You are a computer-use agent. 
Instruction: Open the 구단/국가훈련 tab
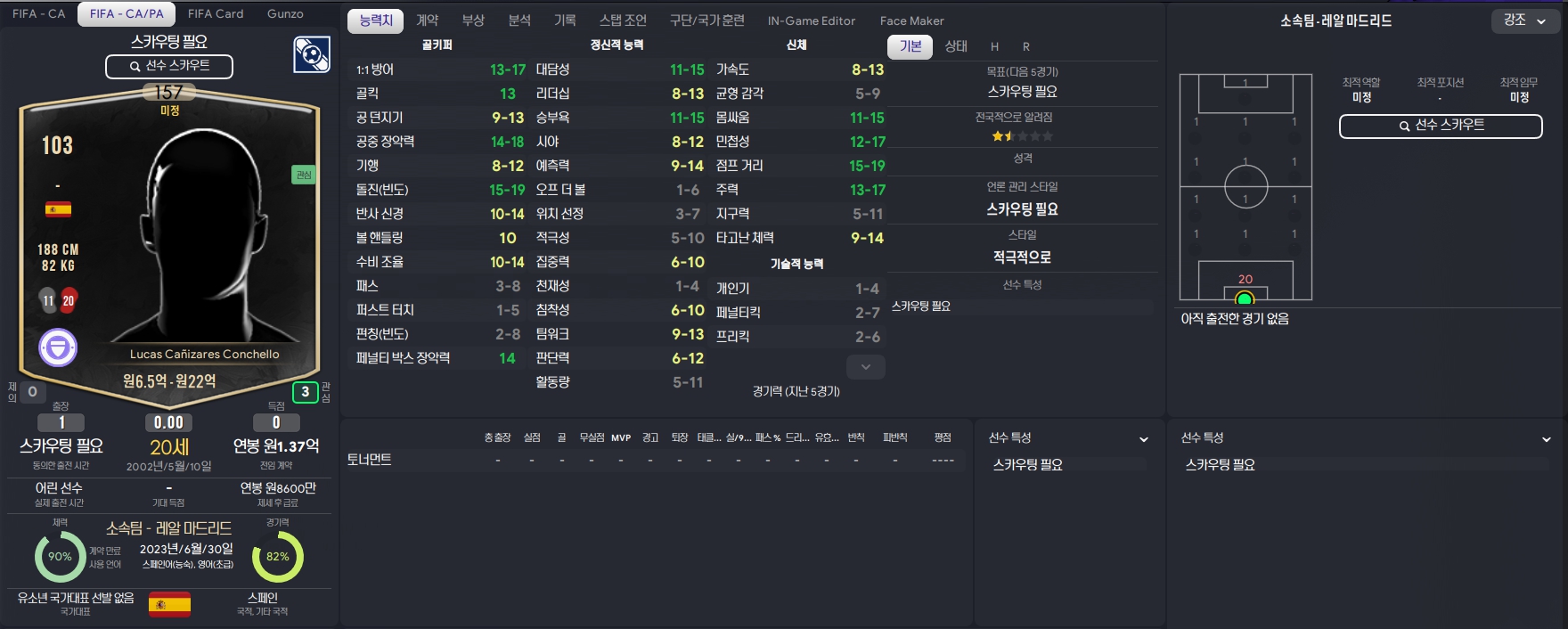coord(707,20)
